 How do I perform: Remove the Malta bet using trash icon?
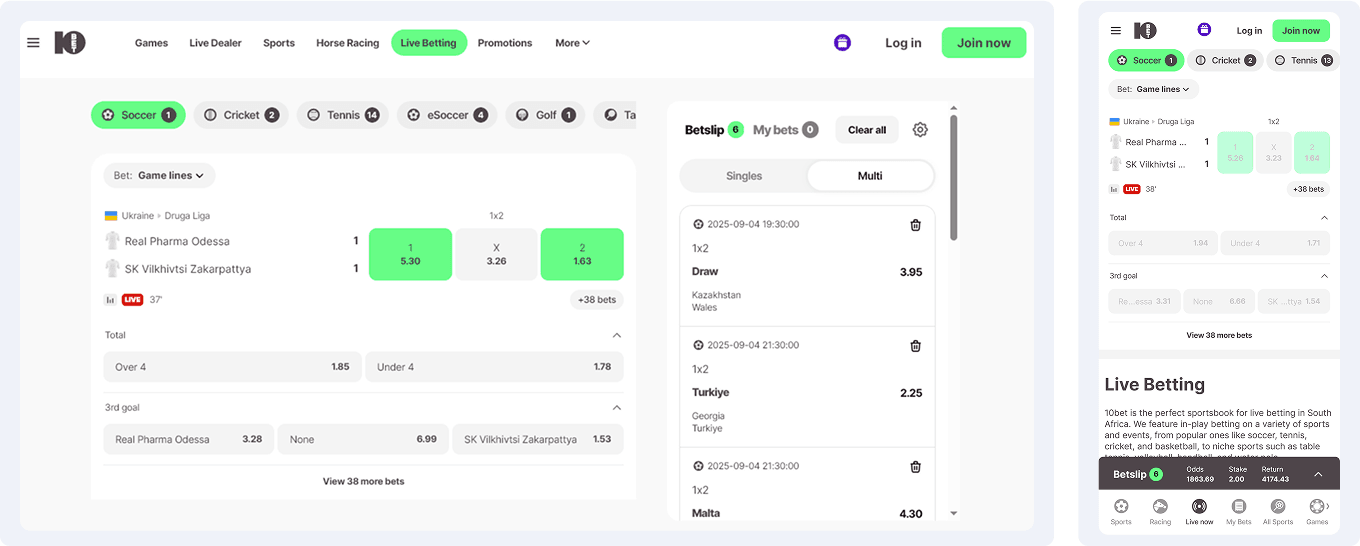[915, 467]
